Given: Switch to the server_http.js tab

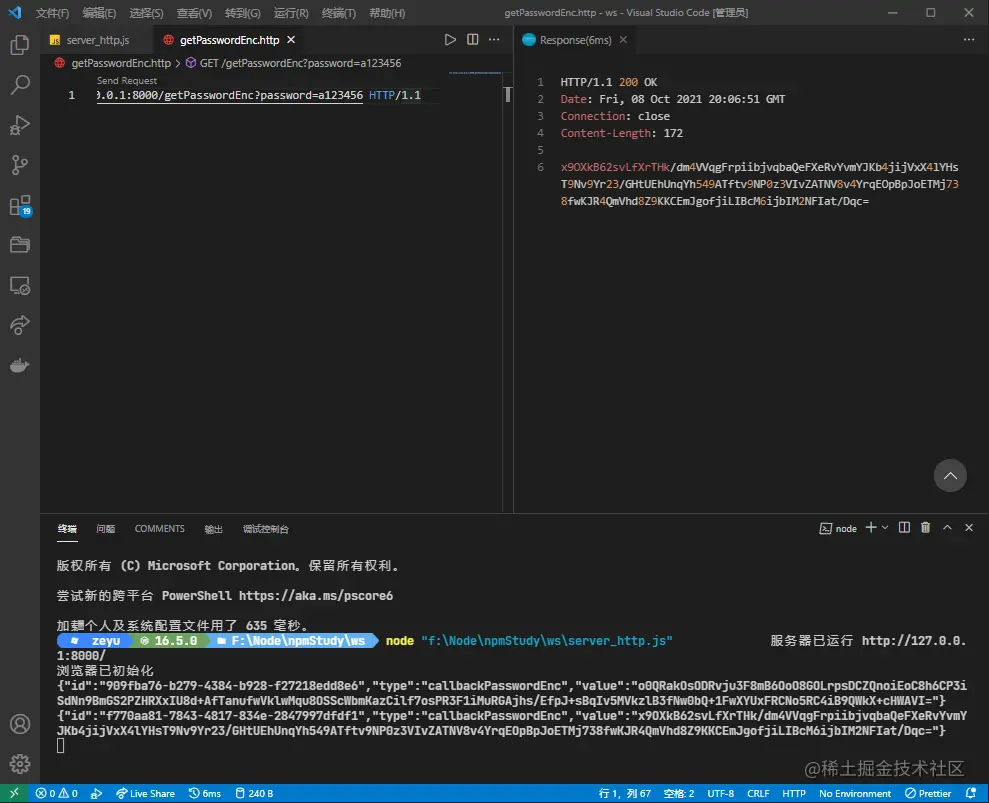Looking at the screenshot, I should click(97, 40).
